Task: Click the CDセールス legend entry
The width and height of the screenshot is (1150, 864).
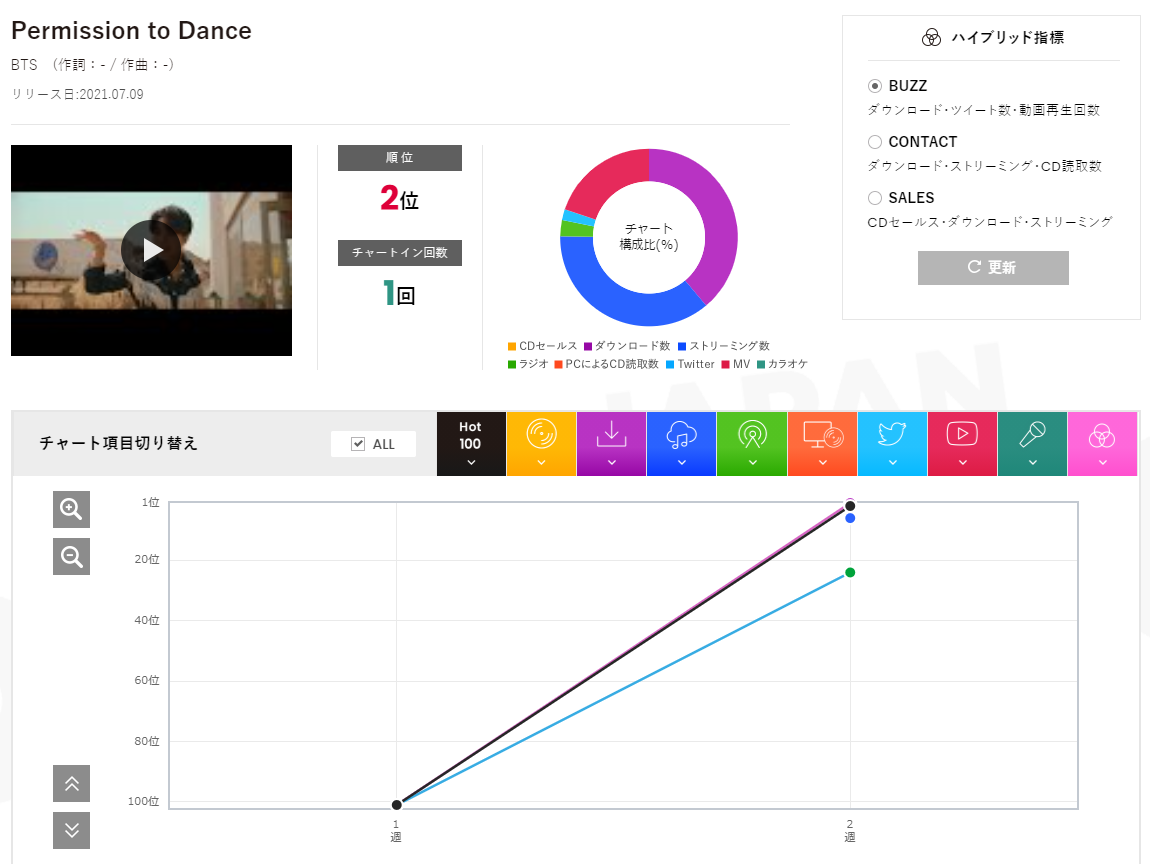Action: 542,346
